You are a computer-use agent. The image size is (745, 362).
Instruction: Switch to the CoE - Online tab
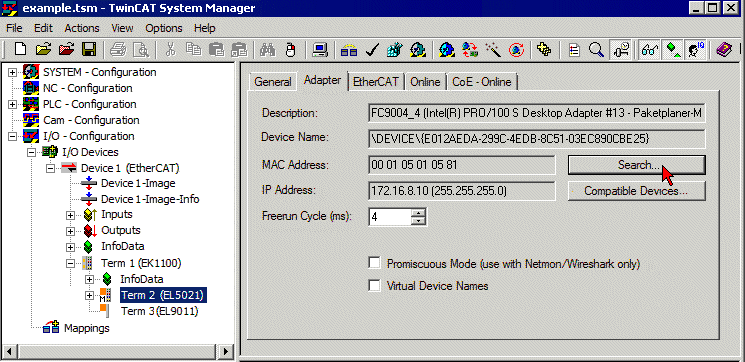pos(481,82)
